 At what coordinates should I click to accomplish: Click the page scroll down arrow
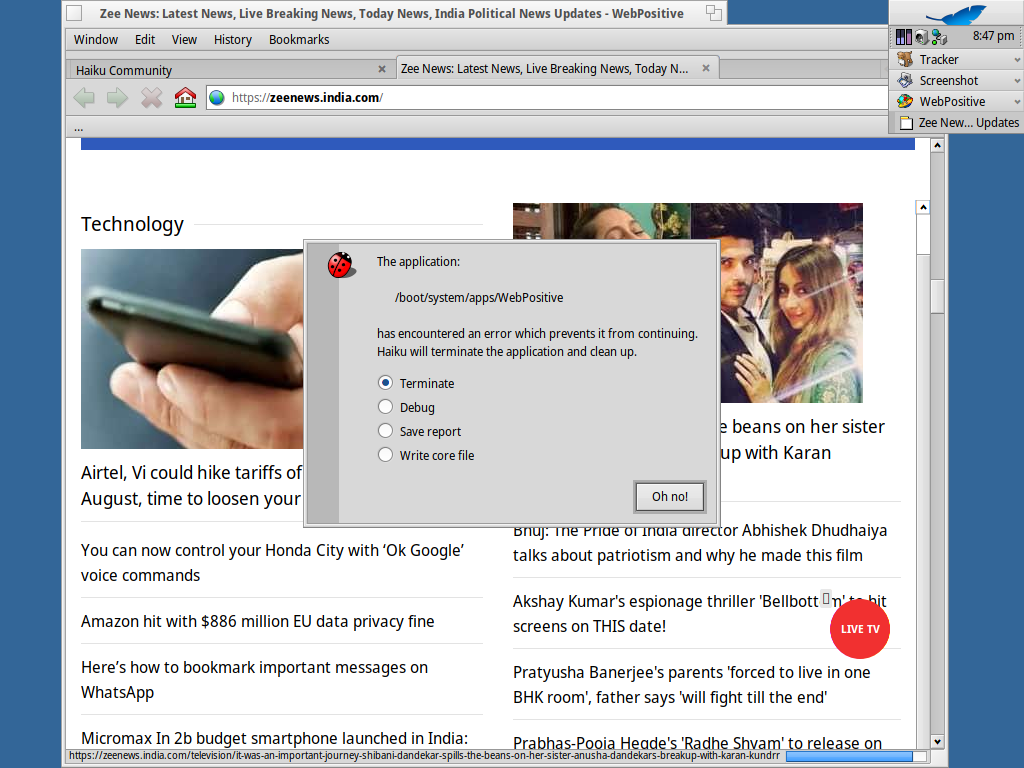pyautogui.click(x=937, y=742)
